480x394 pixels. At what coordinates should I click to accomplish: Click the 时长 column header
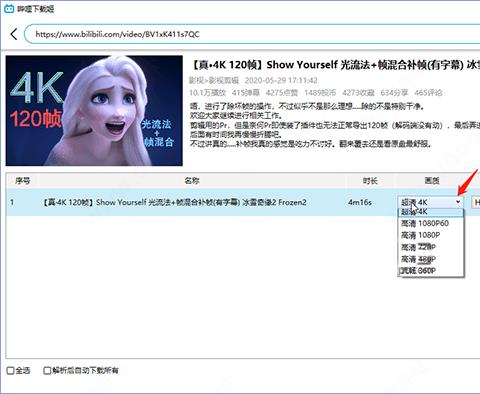pos(370,181)
